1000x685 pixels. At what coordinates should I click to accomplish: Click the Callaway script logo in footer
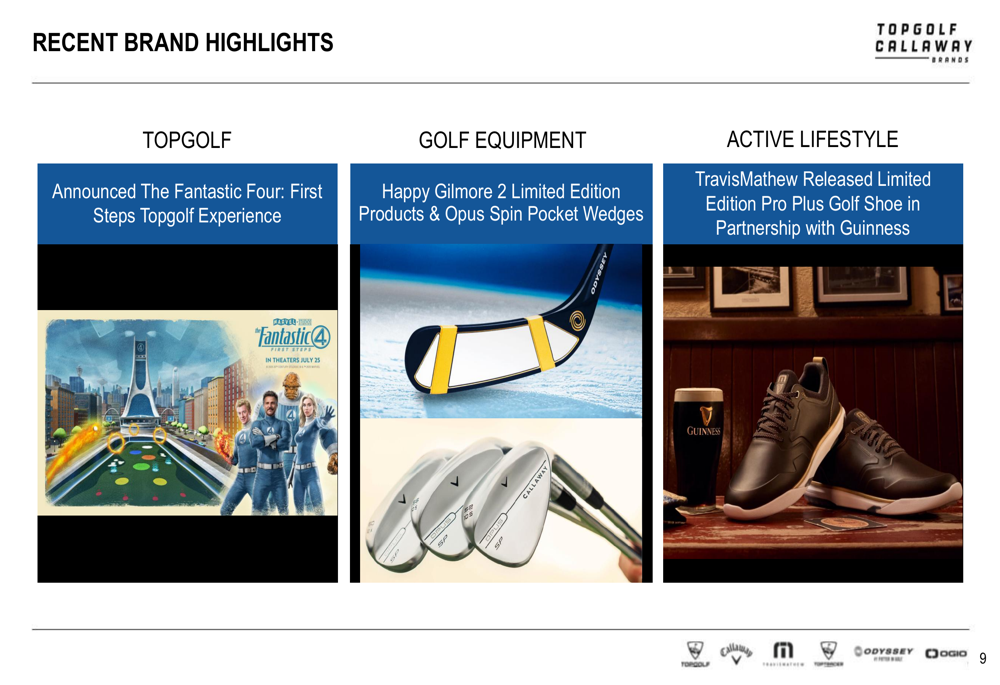pyautogui.click(x=736, y=653)
